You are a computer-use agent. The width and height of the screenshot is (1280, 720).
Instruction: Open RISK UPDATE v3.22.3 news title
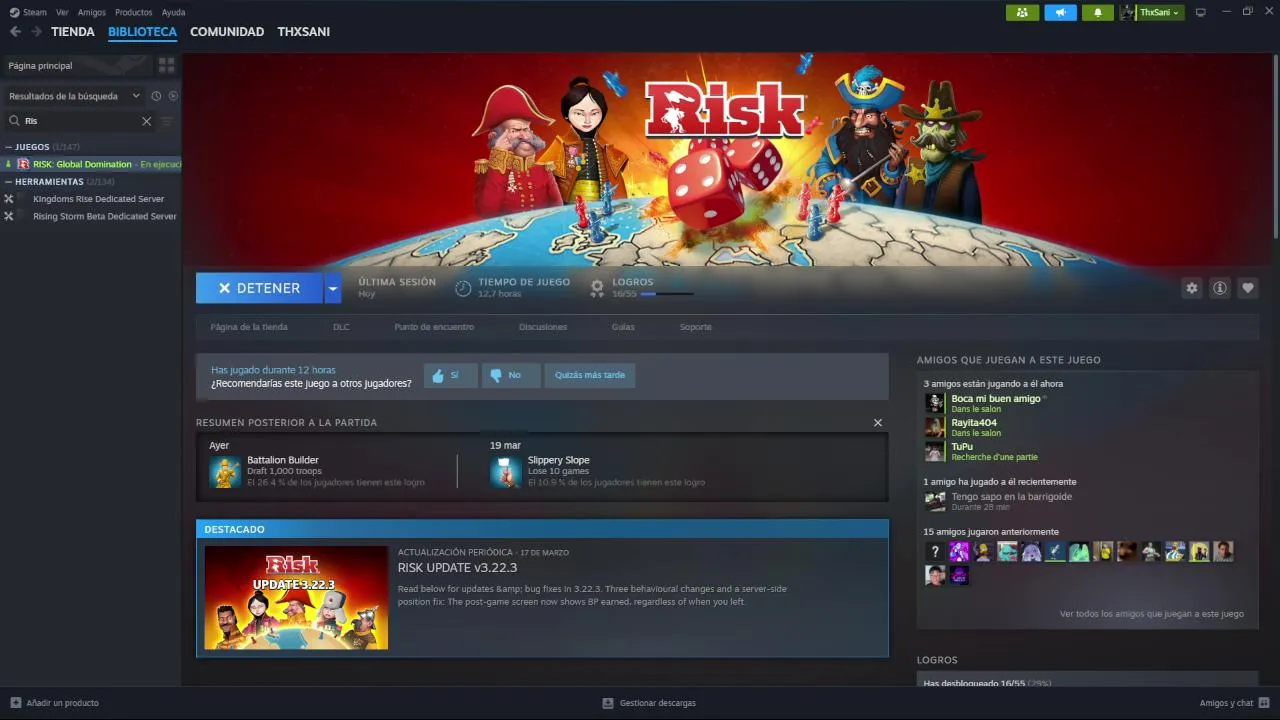point(457,568)
